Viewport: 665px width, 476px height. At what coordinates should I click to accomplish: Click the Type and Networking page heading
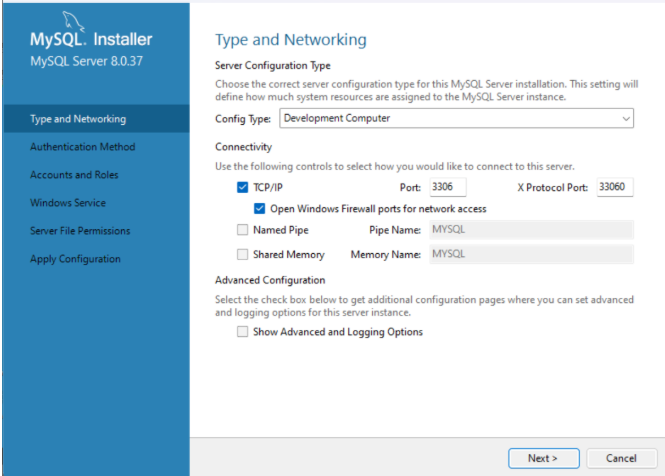pos(291,39)
